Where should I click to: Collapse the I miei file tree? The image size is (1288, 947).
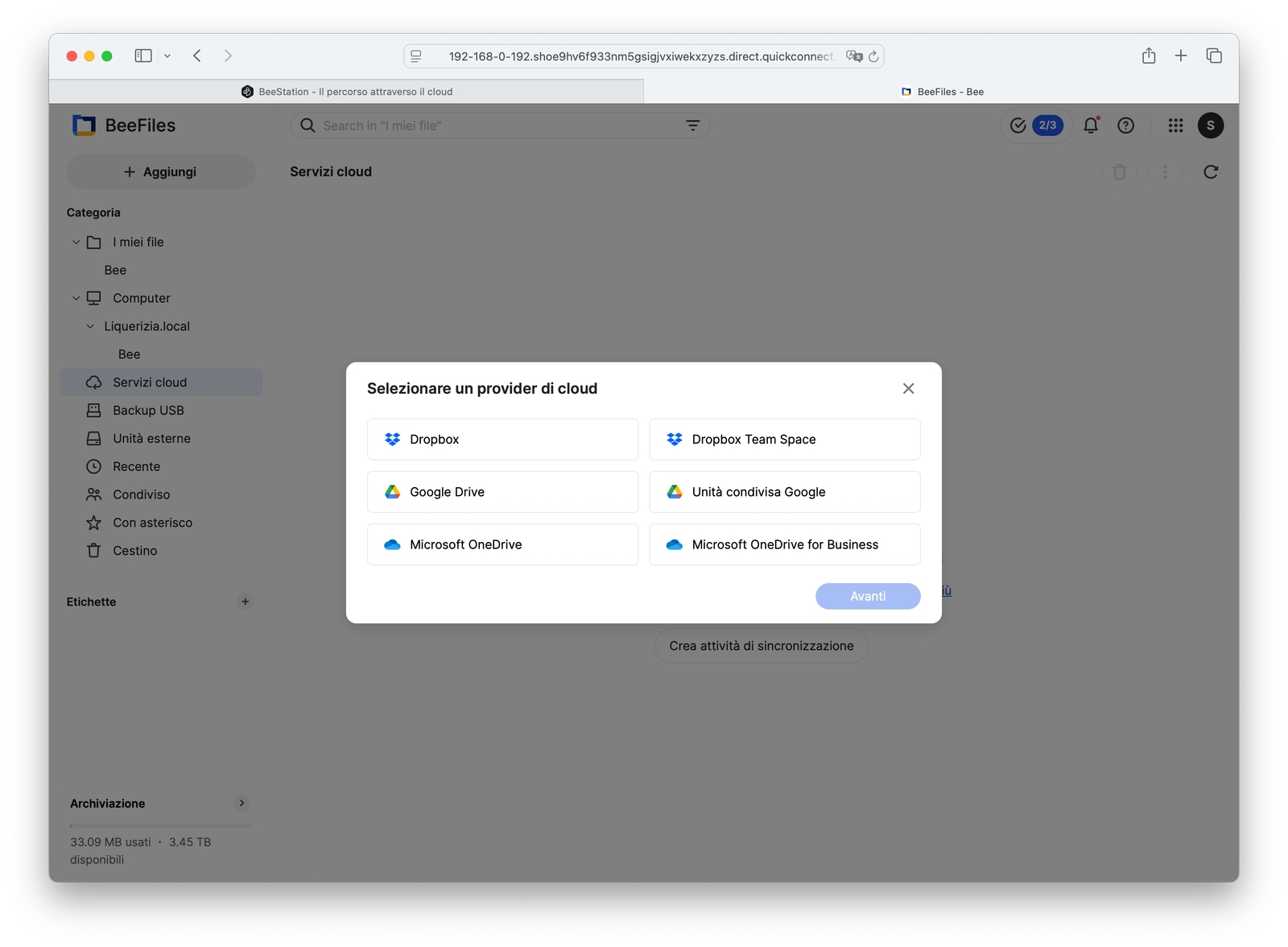(76, 242)
